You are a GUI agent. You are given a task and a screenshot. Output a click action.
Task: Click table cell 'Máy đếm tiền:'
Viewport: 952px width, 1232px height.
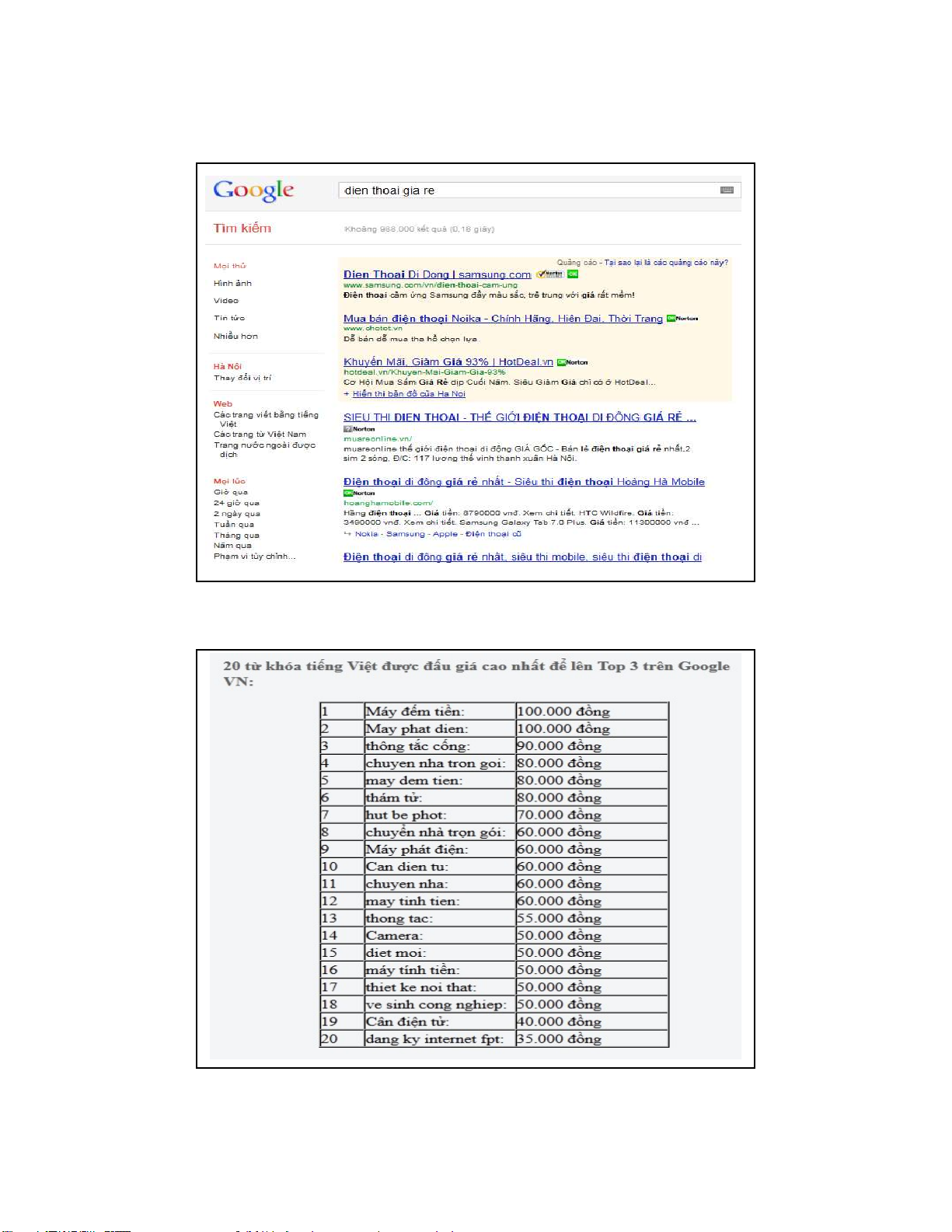click(440, 711)
